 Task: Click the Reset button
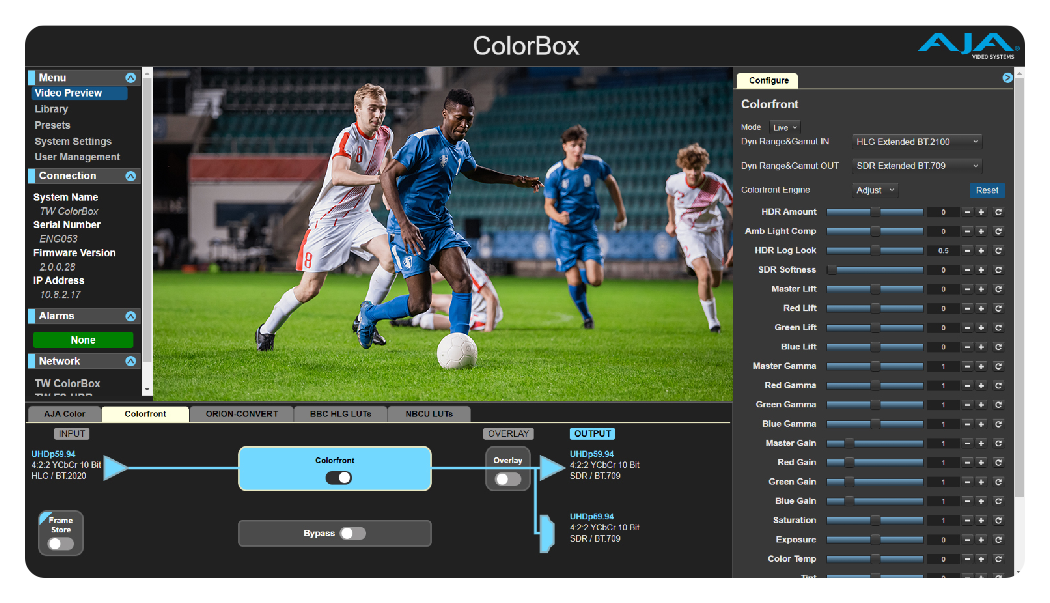(x=987, y=190)
